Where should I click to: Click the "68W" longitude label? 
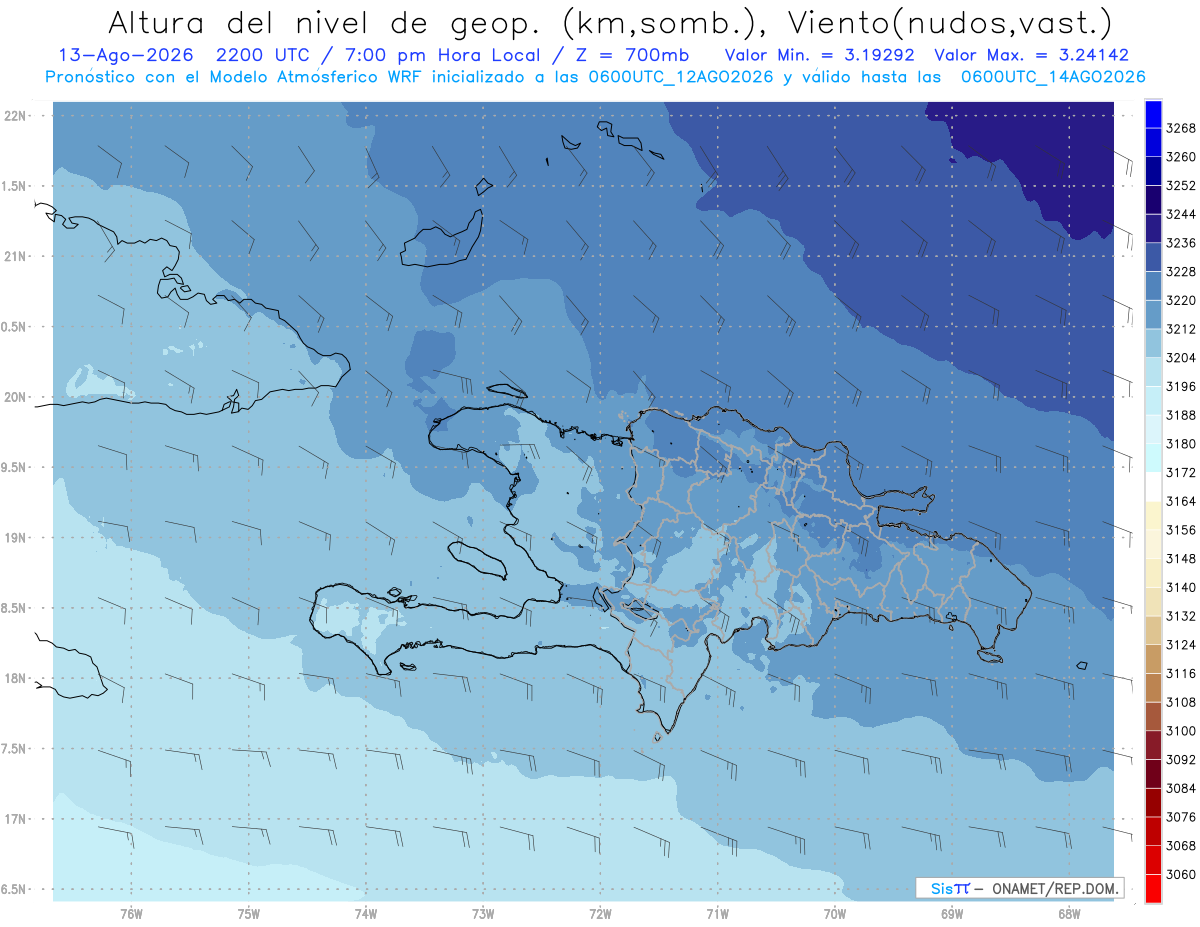(1069, 913)
